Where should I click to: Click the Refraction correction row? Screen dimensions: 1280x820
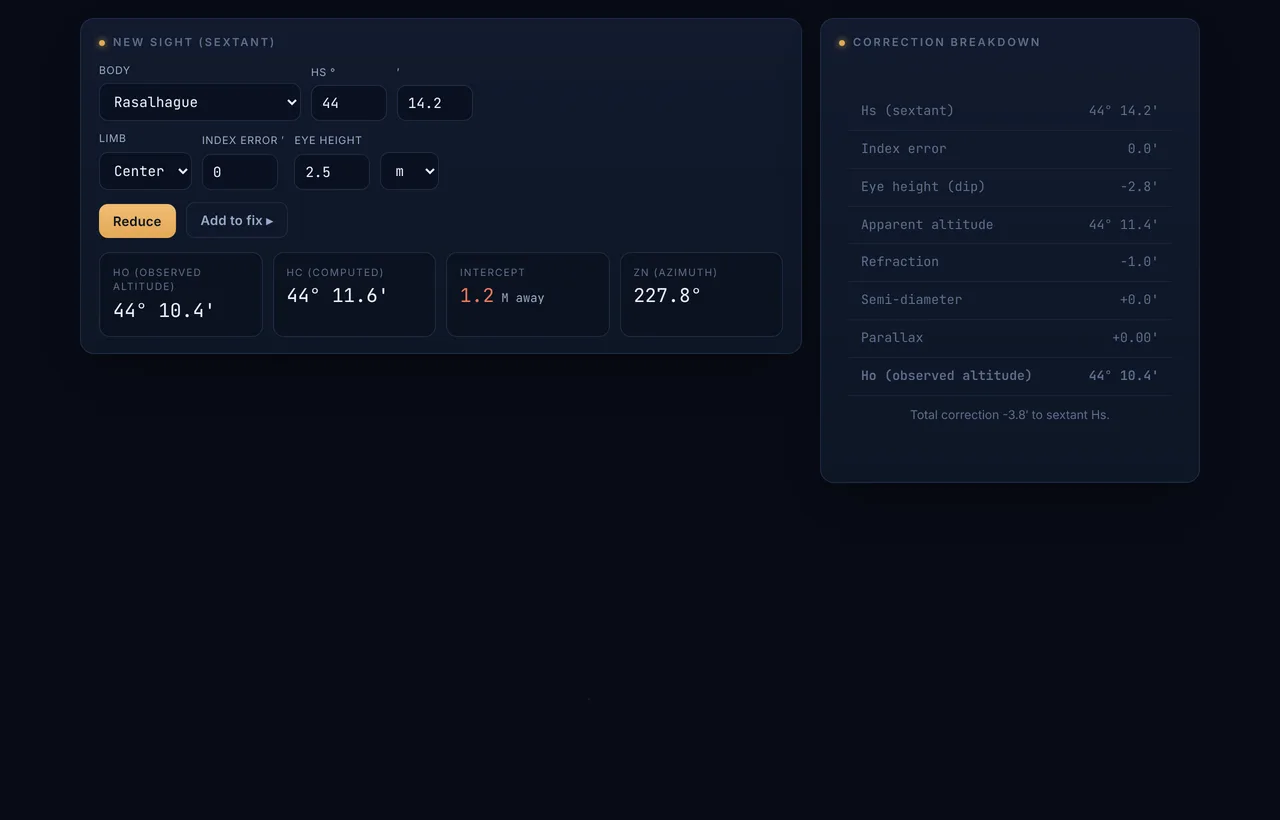tap(1010, 262)
